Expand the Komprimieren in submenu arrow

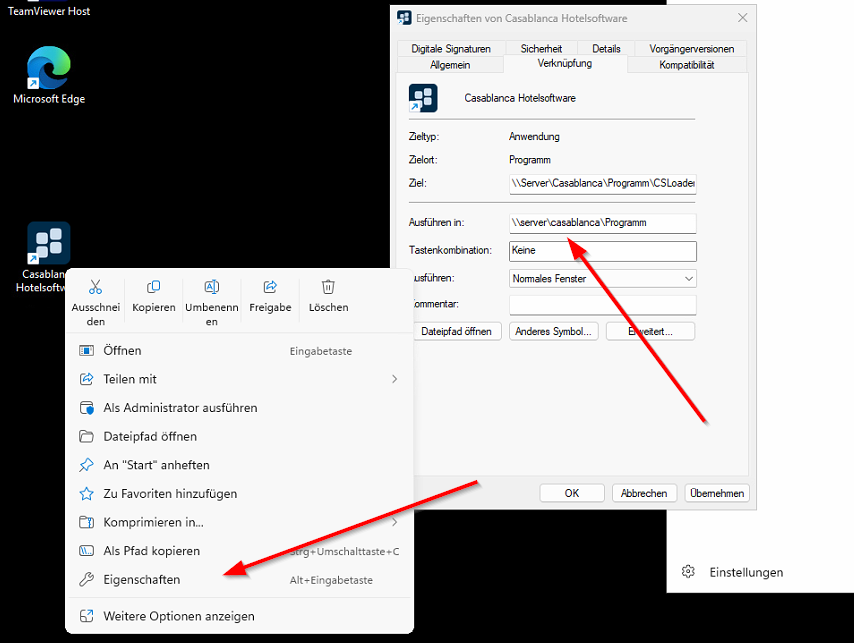[x=394, y=522]
